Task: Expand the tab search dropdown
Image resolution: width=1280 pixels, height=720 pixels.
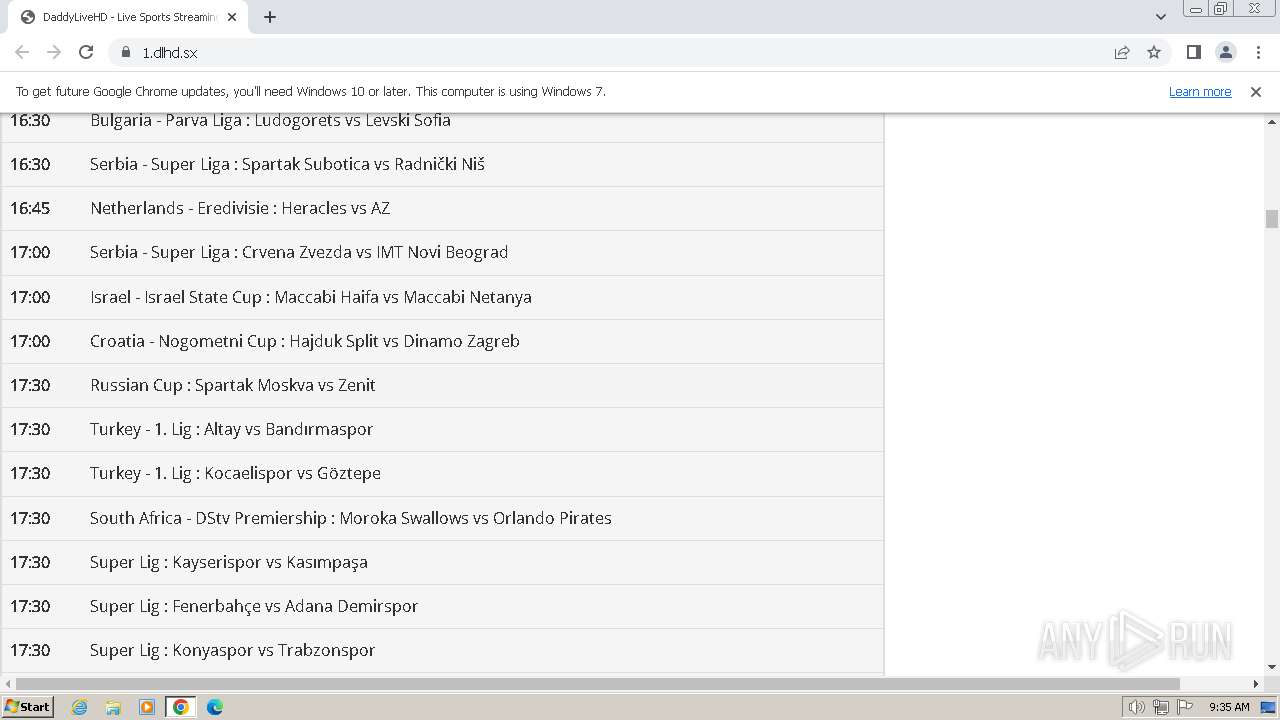Action: pos(1160,17)
